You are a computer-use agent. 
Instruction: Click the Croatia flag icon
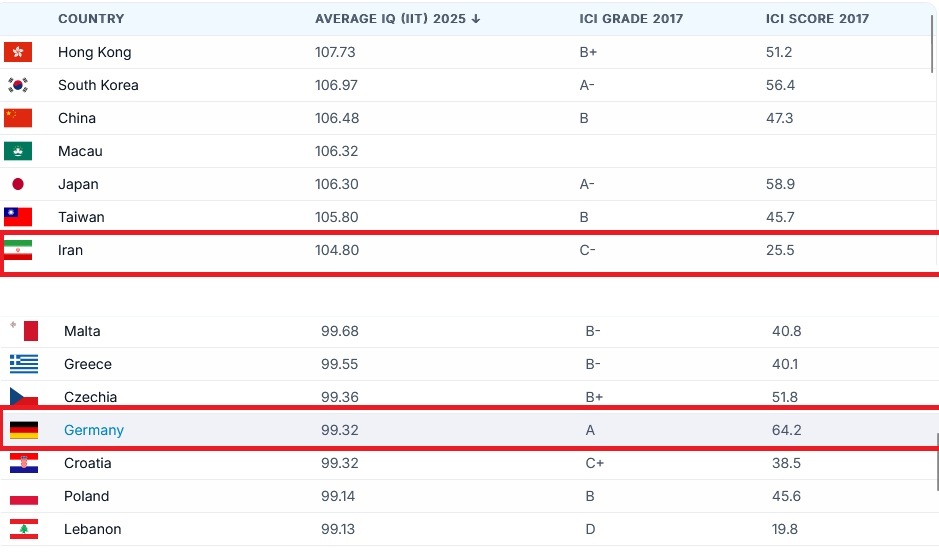click(24, 463)
